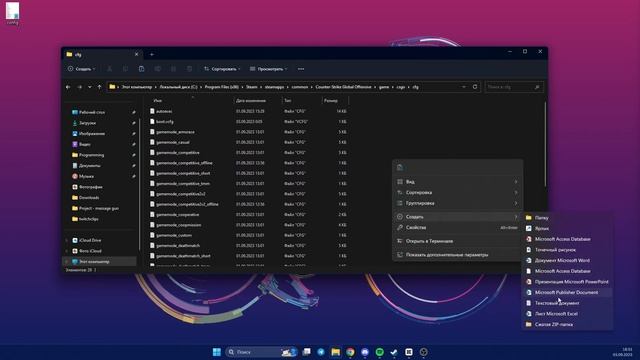The height and width of the screenshot is (360, 640).
Task: Select the config file icon on desktop
Action: click(13, 13)
